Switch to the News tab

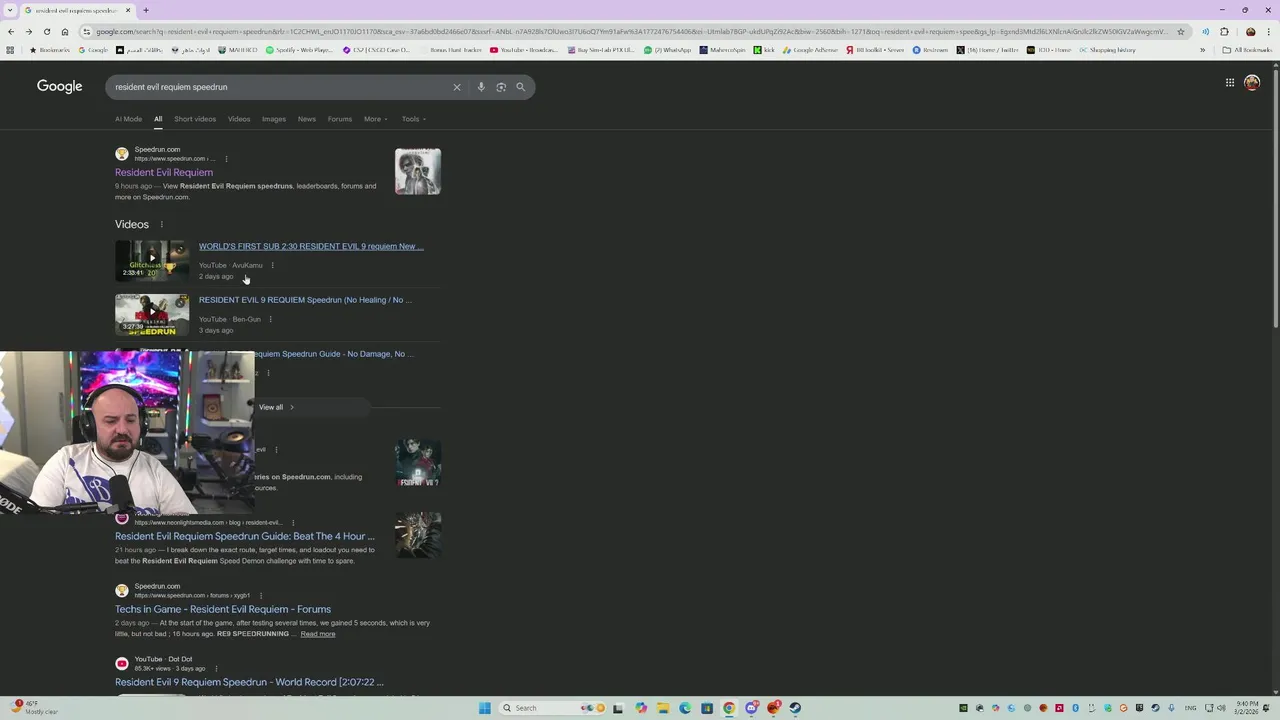coord(307,119)
